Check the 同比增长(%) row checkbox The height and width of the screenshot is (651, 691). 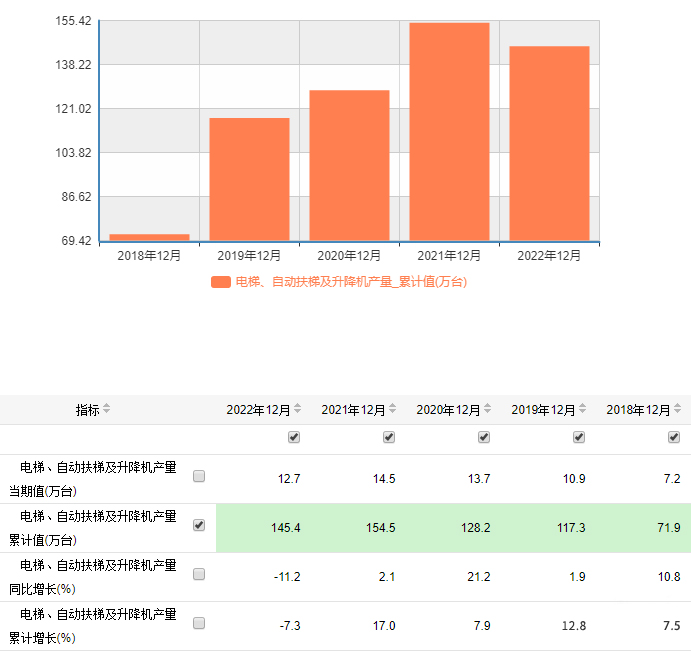pyautogui.click(x=199, y=574)
